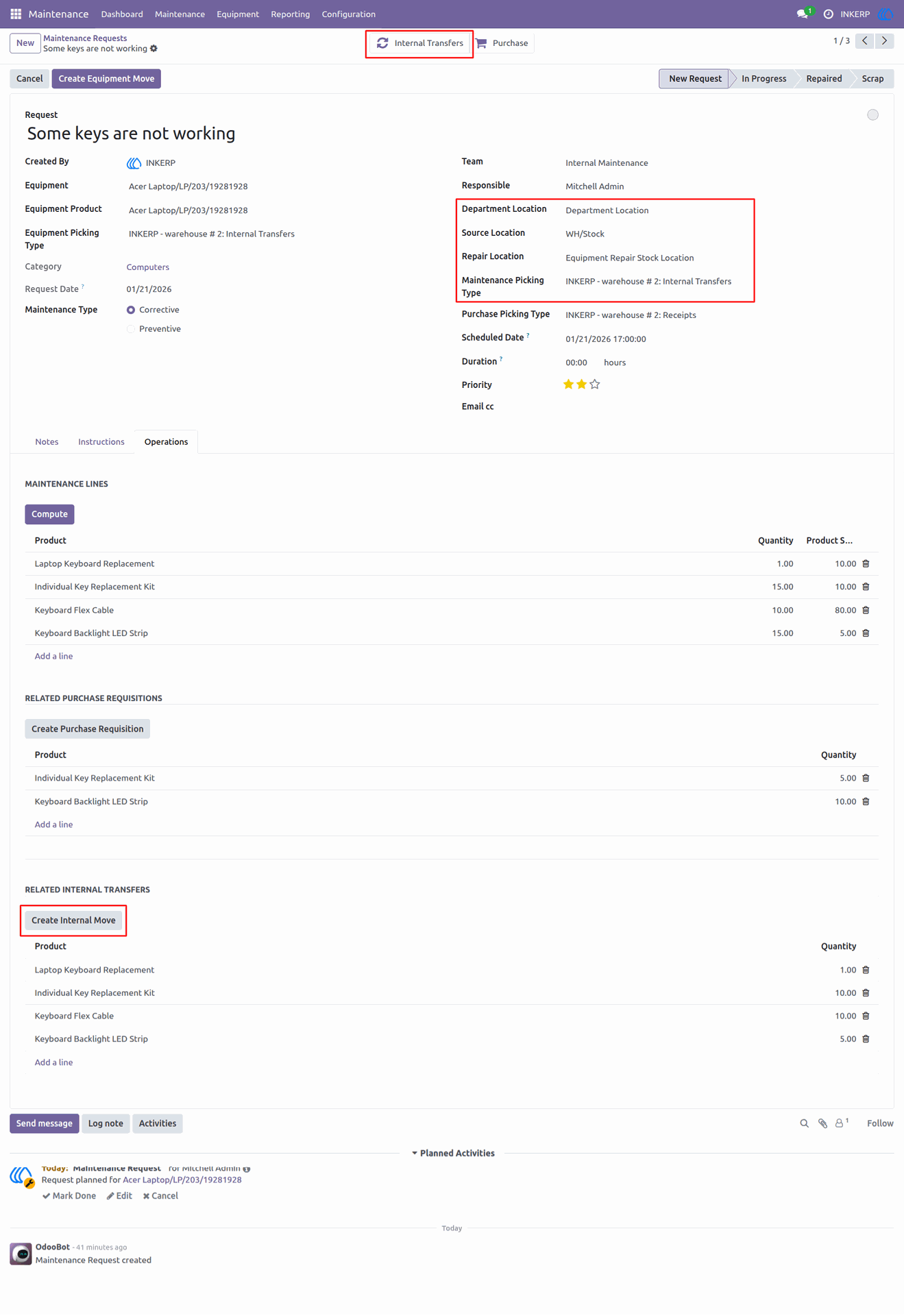The width and height of the screenshot is (904, 1316).
Task: Switch to the Notes tab
Action: (x=47, y=442)
